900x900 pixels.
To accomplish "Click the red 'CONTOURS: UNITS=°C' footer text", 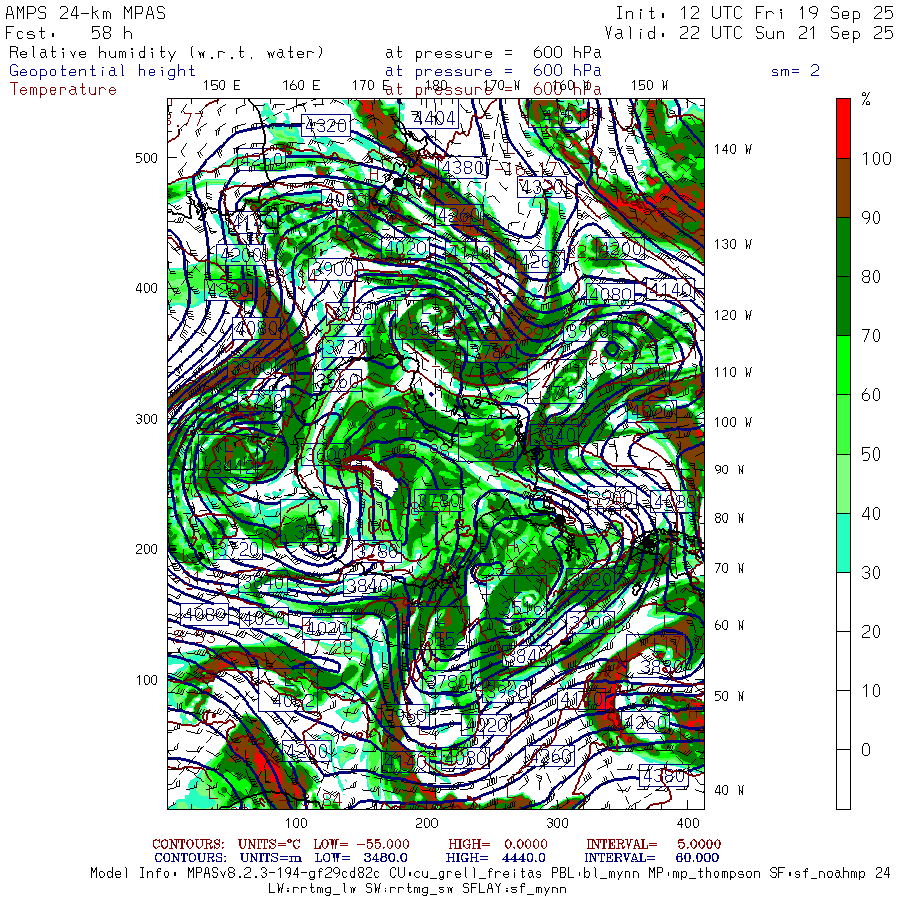I will [226, 844].
